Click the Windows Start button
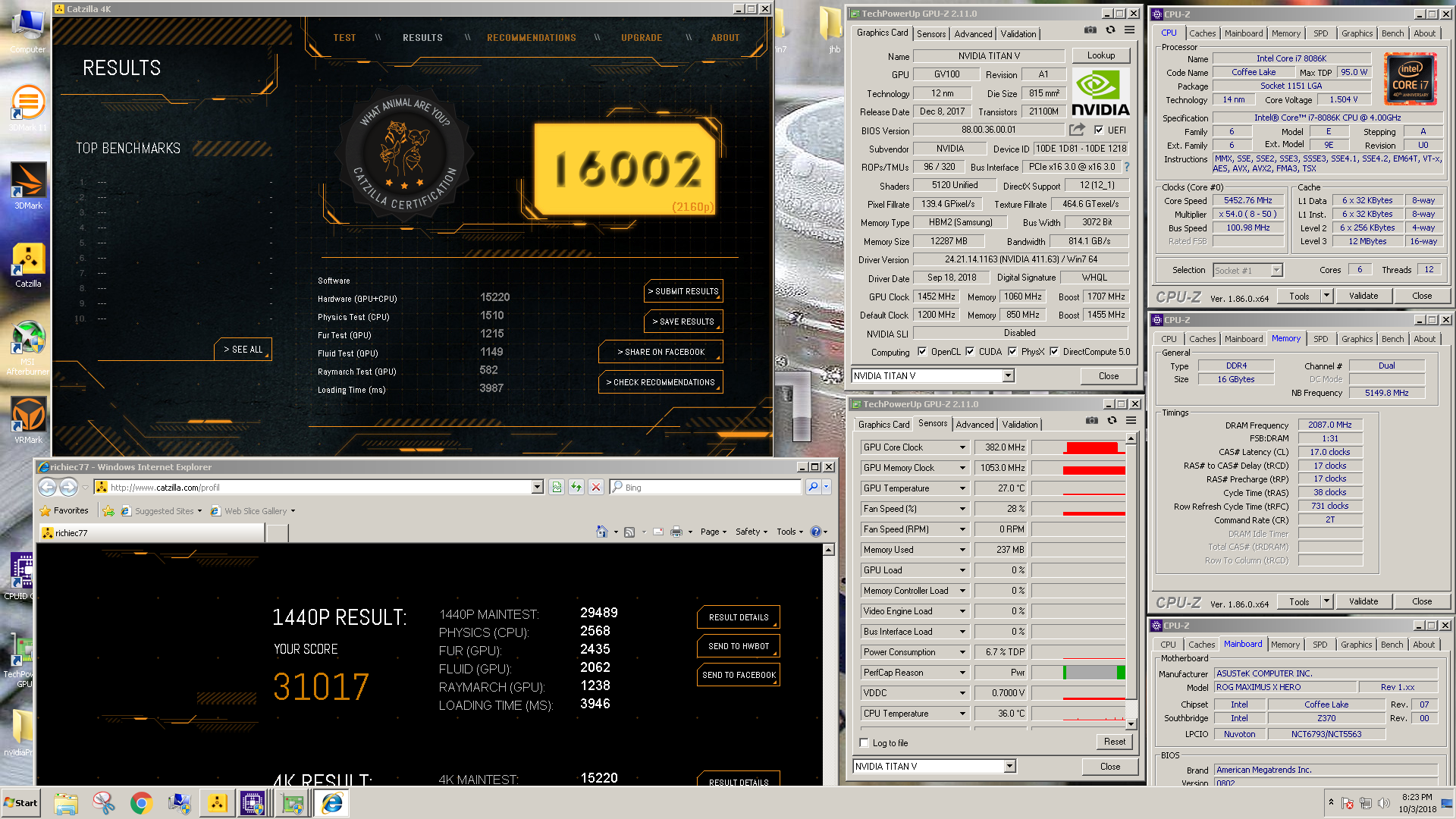The image size is (1456, 819). [x=21, y=803]
